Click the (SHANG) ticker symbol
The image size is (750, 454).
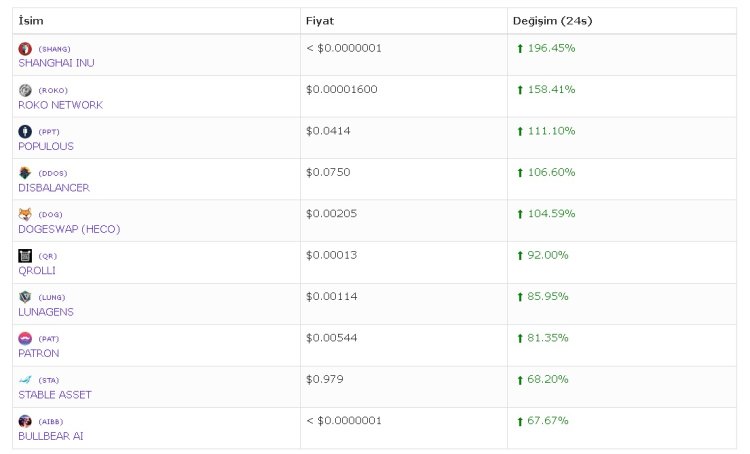click(55, 49)
